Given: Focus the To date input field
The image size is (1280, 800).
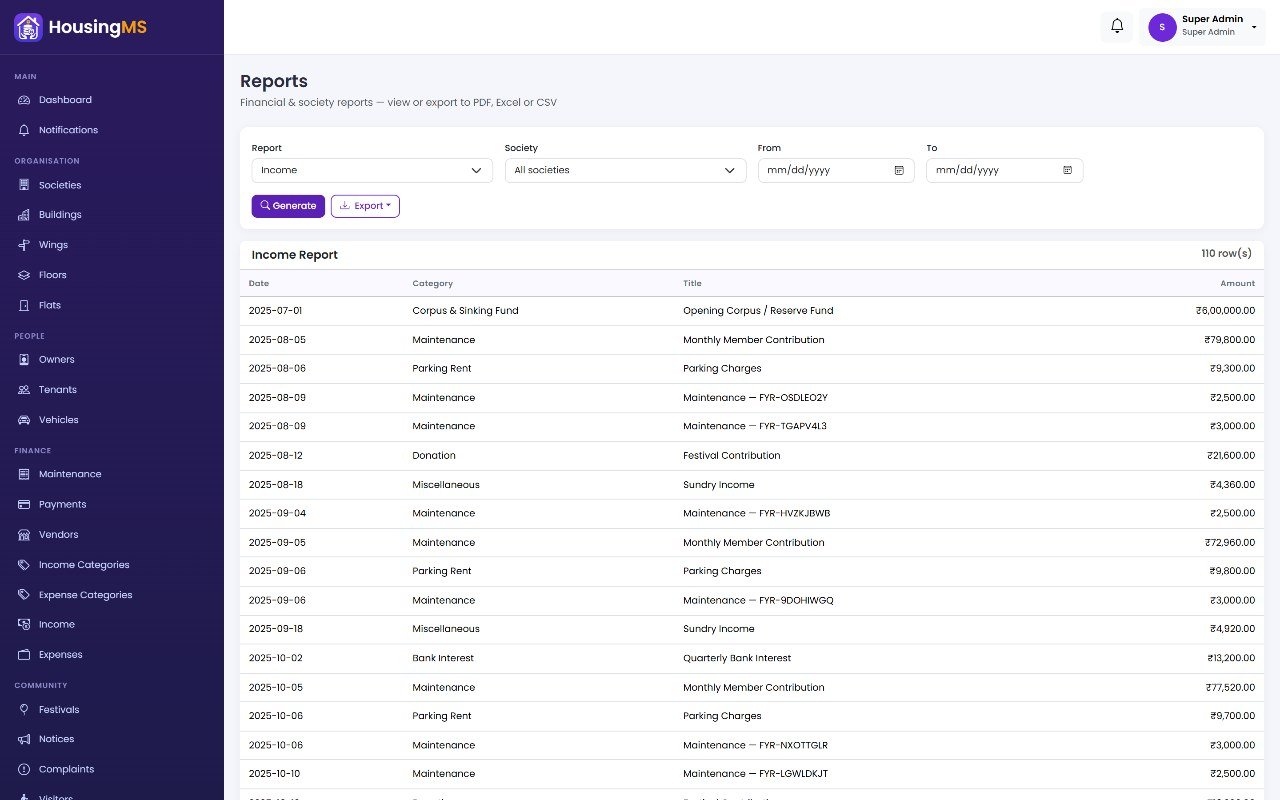Looking at the screenshot, I should point(1004,170).
